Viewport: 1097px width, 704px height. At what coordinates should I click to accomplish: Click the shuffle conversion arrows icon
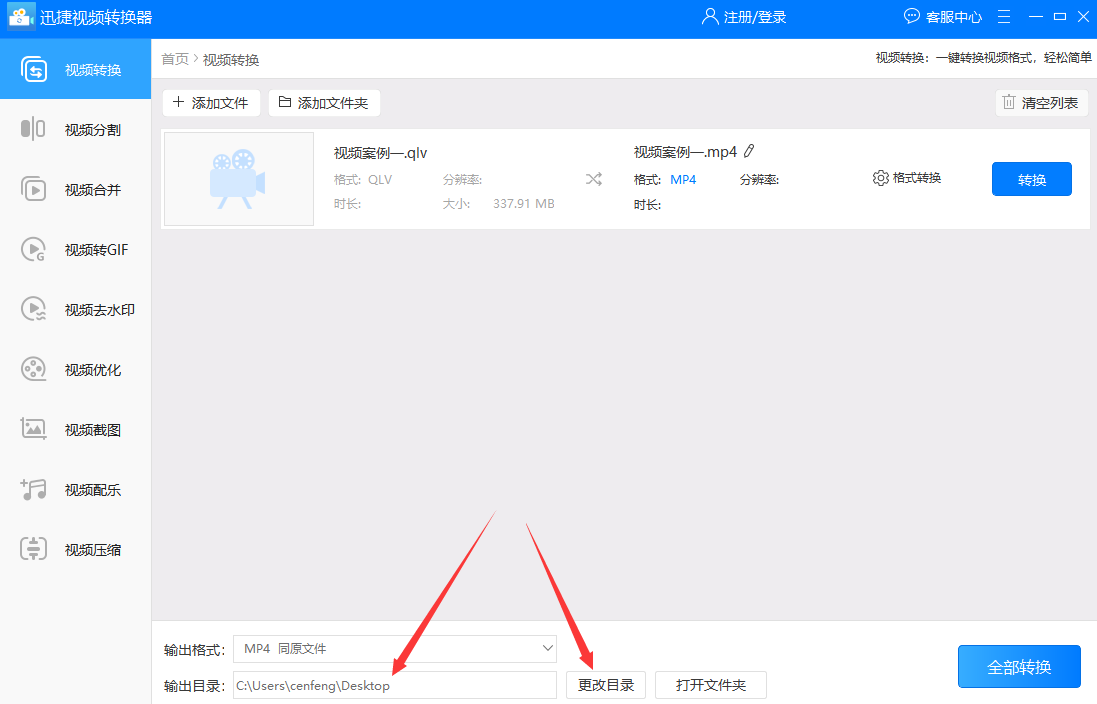[x=594, y=179]
